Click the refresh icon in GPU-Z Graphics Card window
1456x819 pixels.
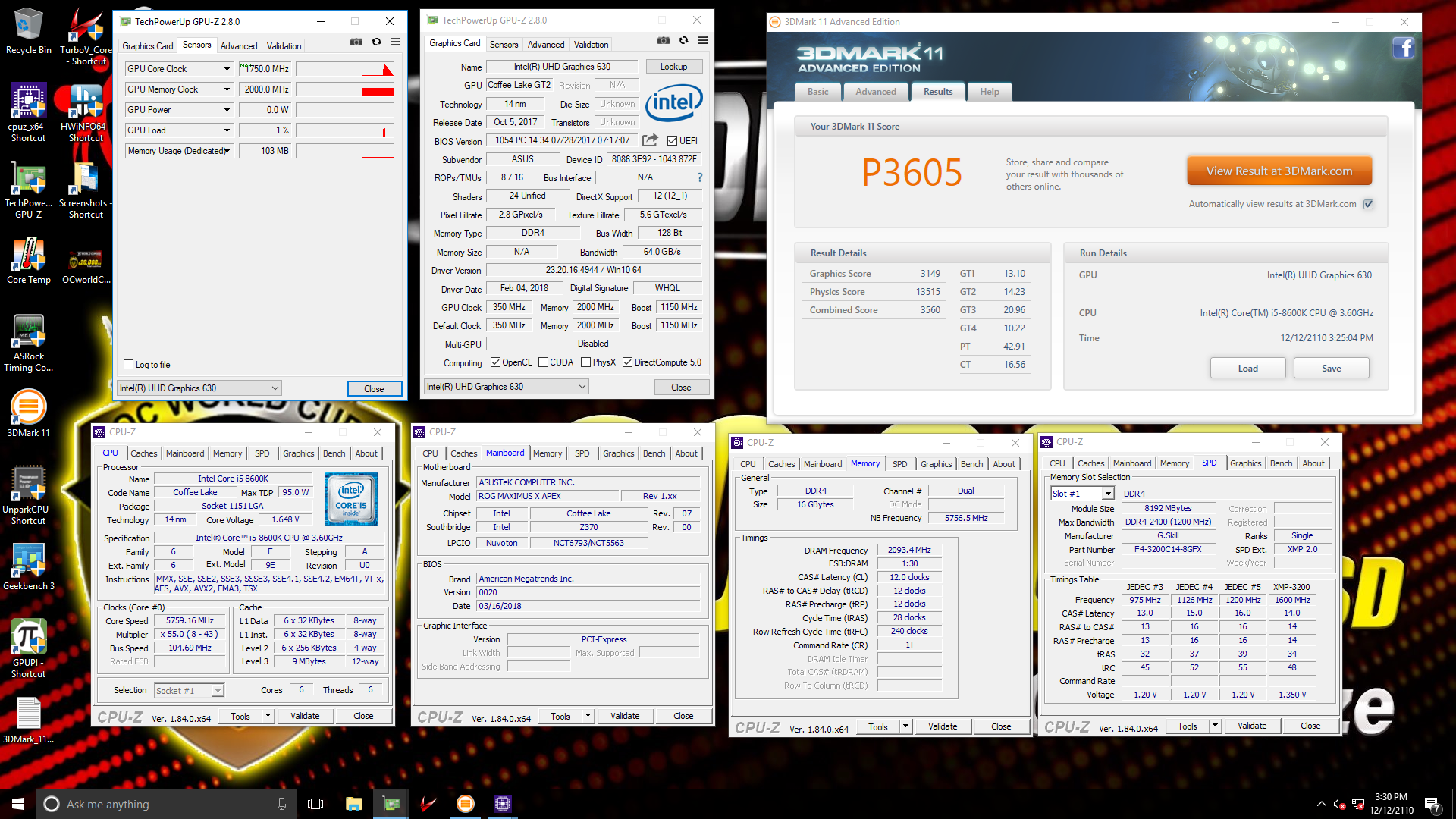click(x=683, y=40)
